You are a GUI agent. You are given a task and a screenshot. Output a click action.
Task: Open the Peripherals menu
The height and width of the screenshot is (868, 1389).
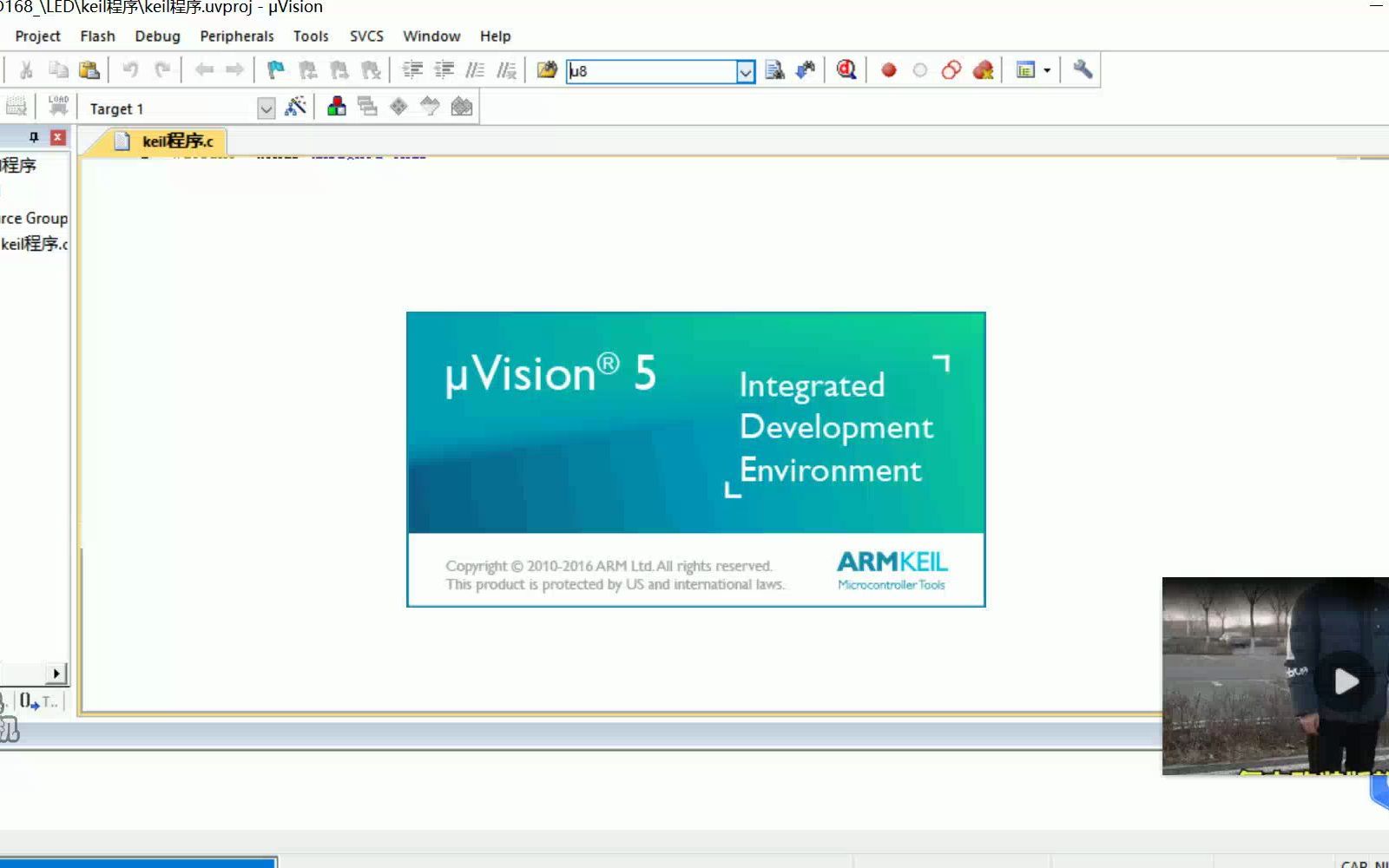(236, 36)
